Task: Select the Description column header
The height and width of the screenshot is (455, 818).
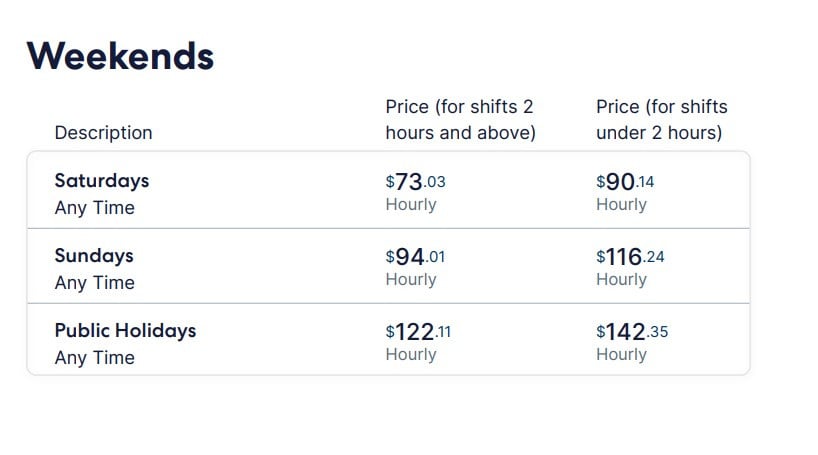Action: [103, 133]
